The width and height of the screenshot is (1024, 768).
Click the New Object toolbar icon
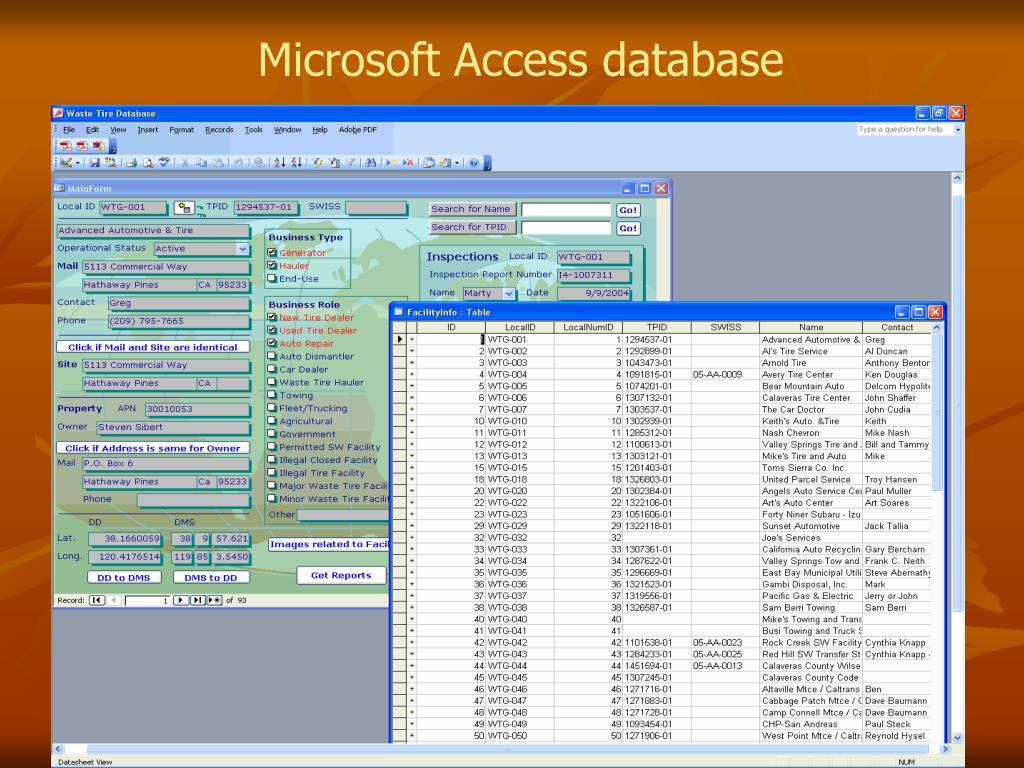tap(445, 163)
